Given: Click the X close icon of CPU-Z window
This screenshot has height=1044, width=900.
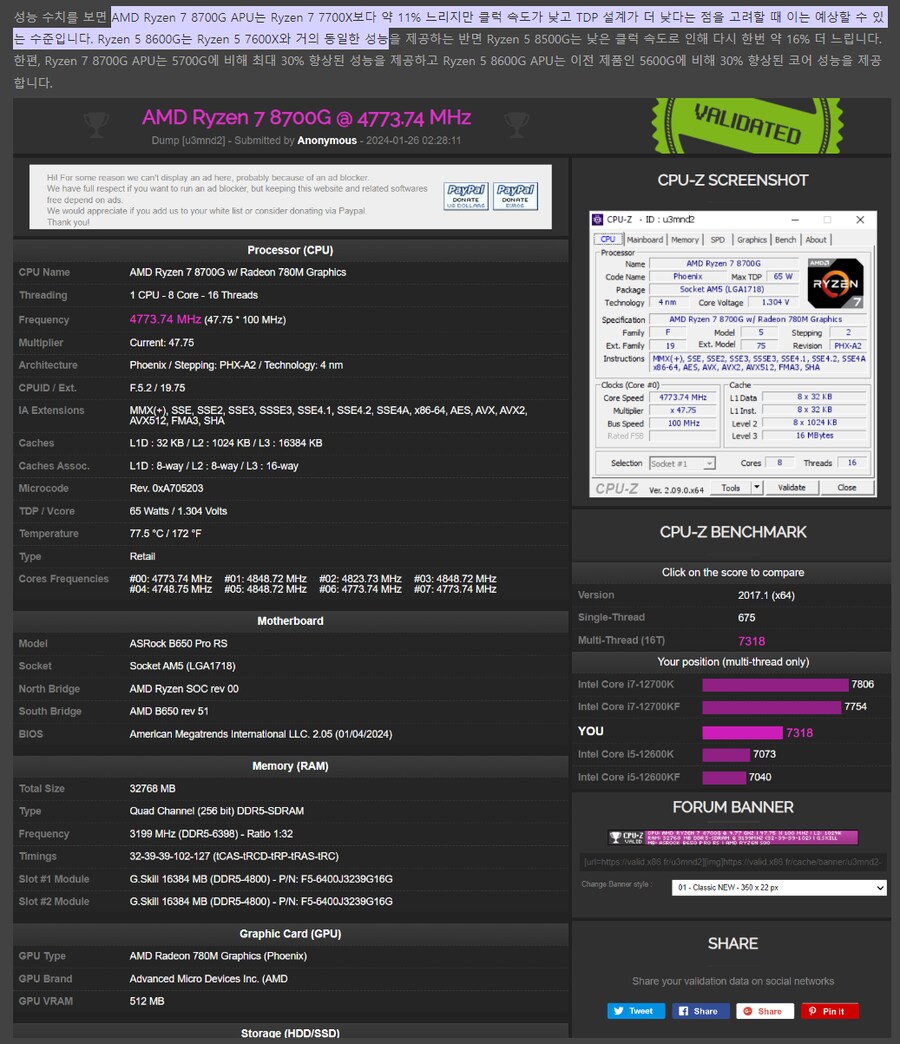Looking at the screenshot, I should point(860,219).
